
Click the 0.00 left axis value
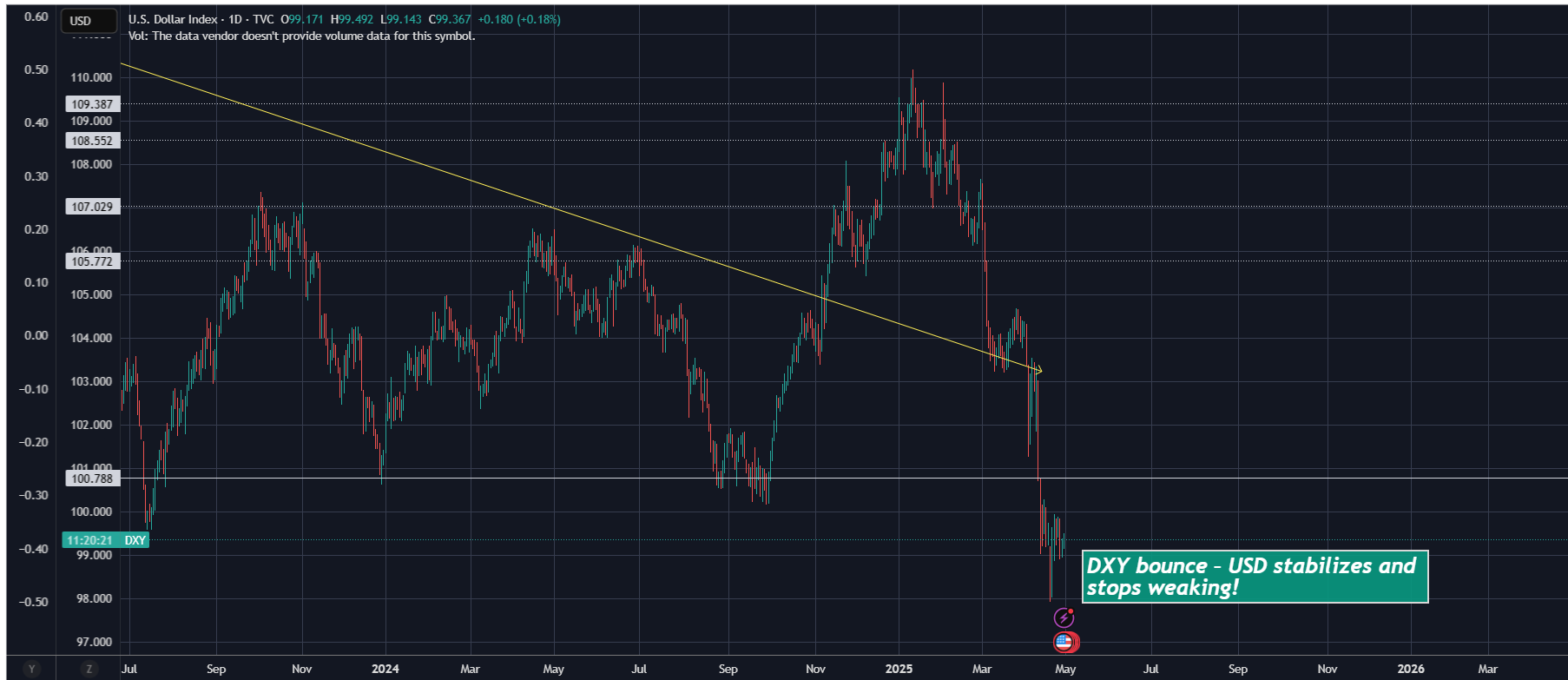pyautogui.click(x=36, y=335)
